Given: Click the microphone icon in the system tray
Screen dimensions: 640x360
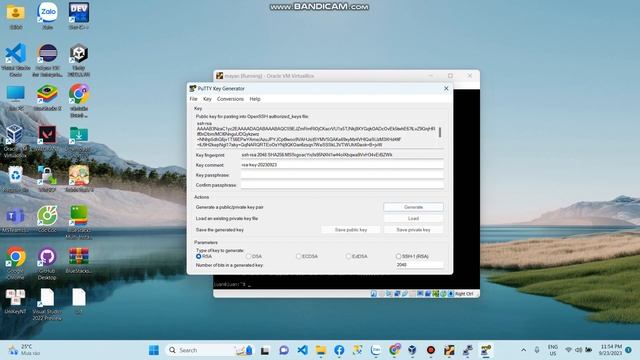Looking at the screenshot, I should coord(537,350).
